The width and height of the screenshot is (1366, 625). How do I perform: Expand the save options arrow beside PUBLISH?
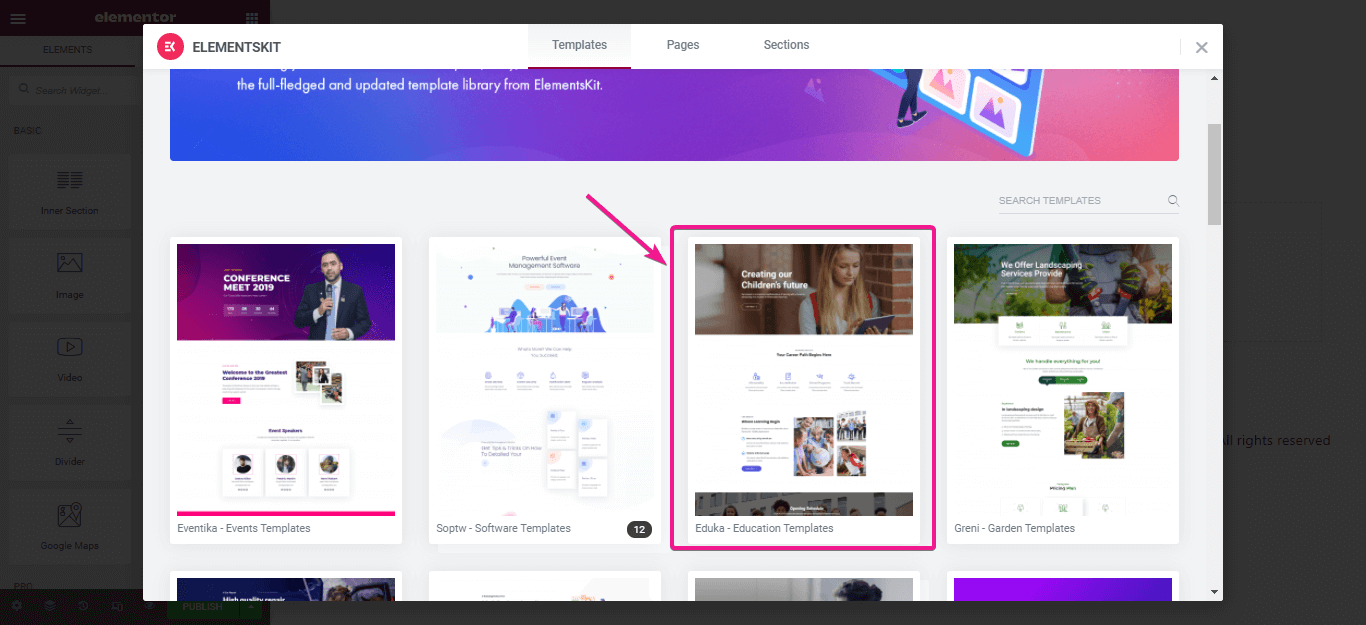pos(251,607)
